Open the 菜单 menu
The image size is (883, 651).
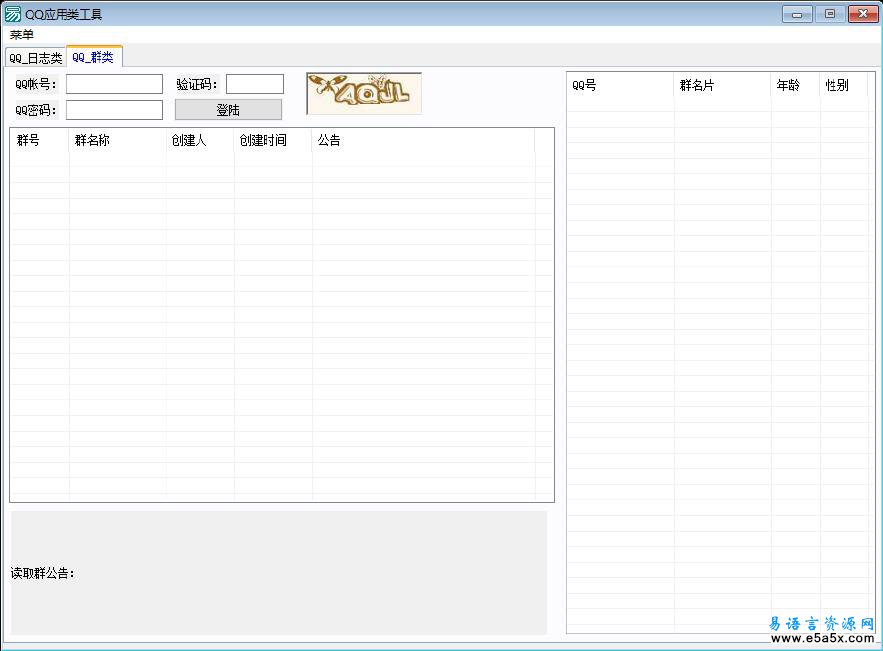(x=22, y=35)
